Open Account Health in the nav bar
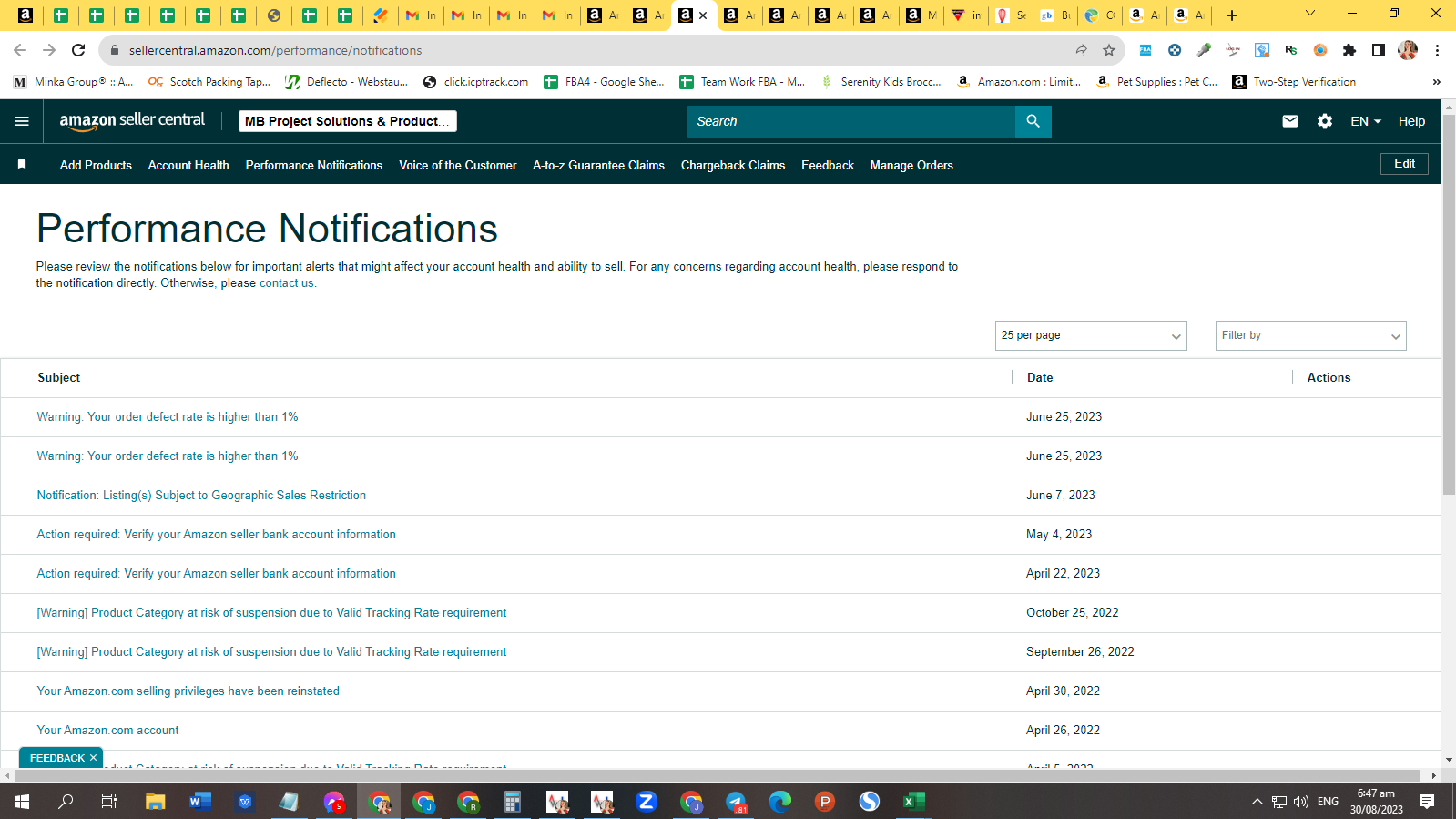The width and height of the screenshot is (1456, 819). pos(188,165)
